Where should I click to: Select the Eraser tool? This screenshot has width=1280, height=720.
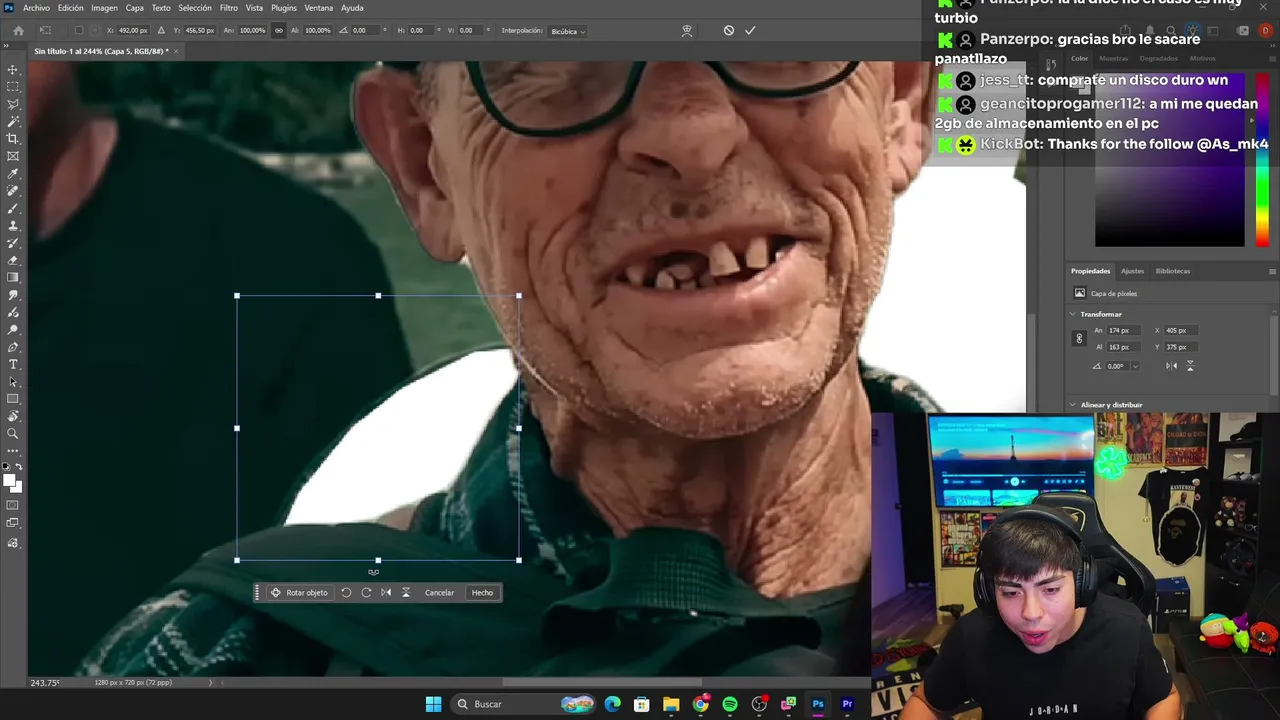point(13,260)
